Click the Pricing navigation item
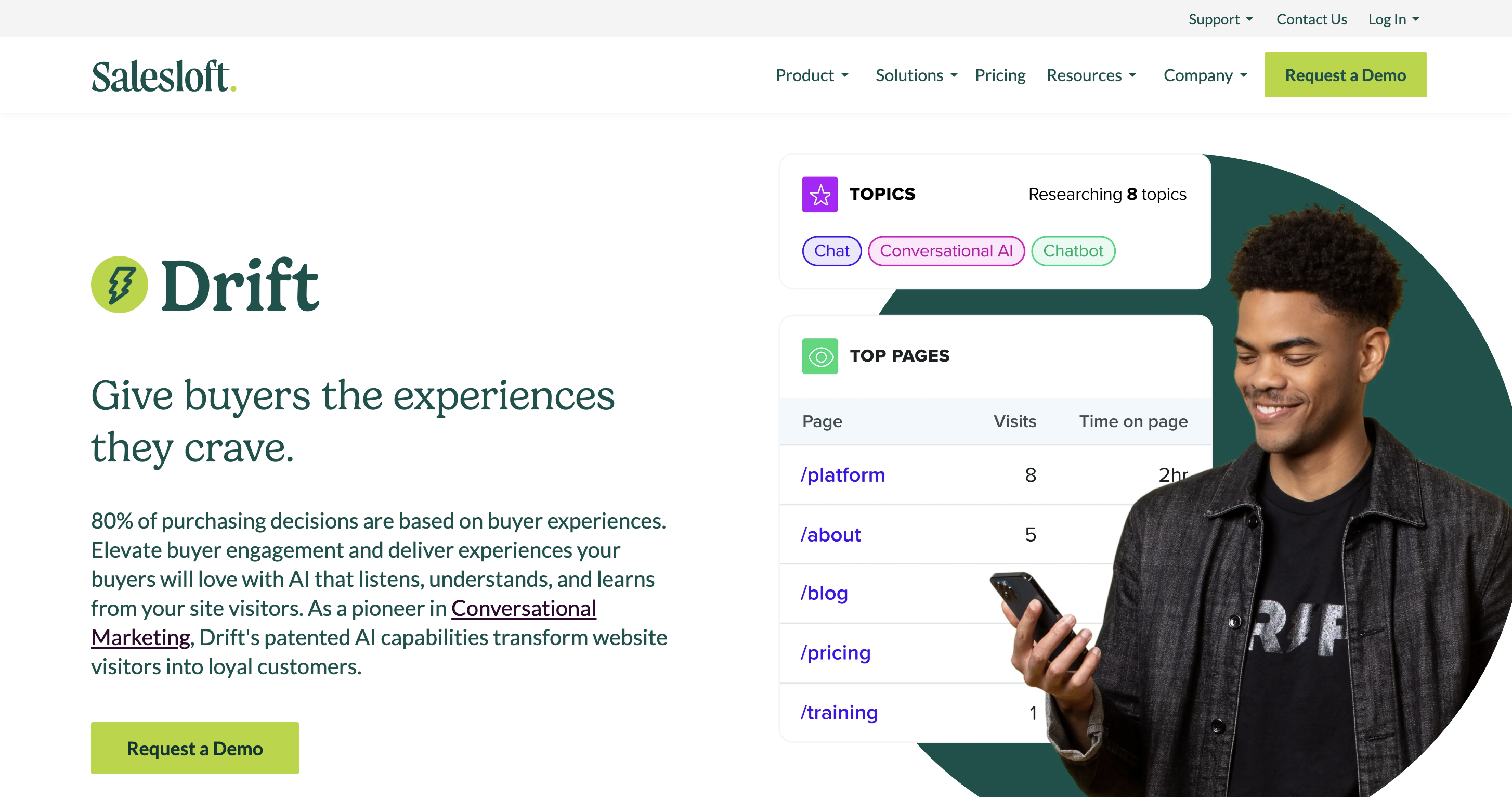 tap(1000, 75)
